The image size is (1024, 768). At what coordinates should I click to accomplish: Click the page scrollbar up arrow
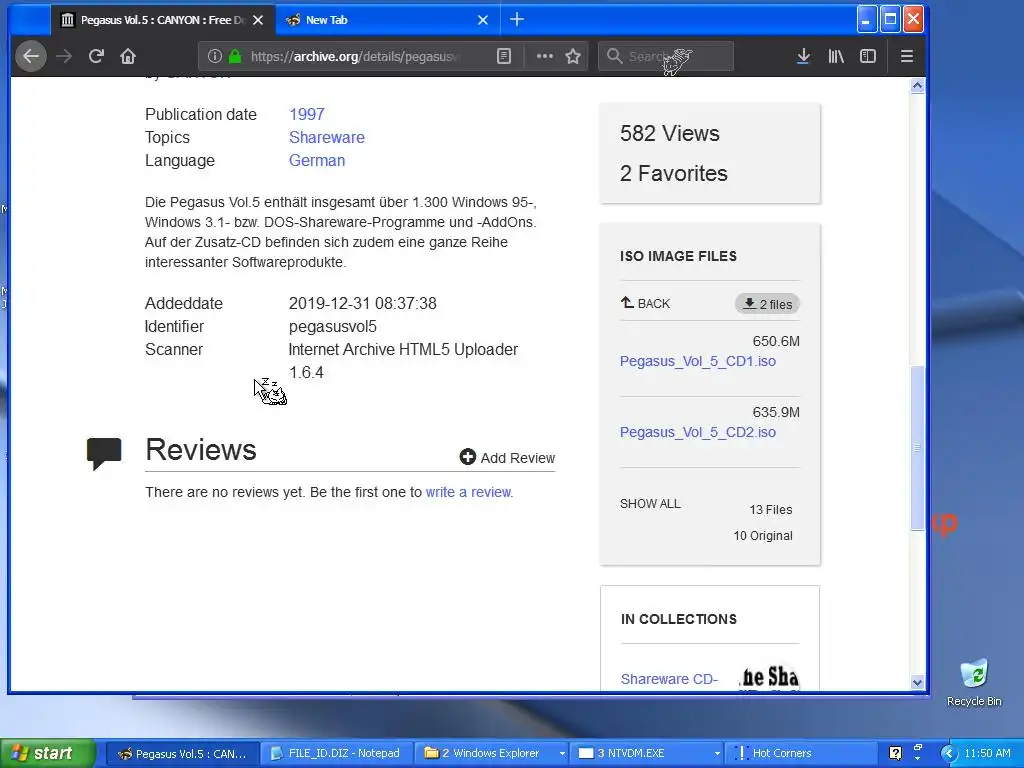(x=918, y=86)
